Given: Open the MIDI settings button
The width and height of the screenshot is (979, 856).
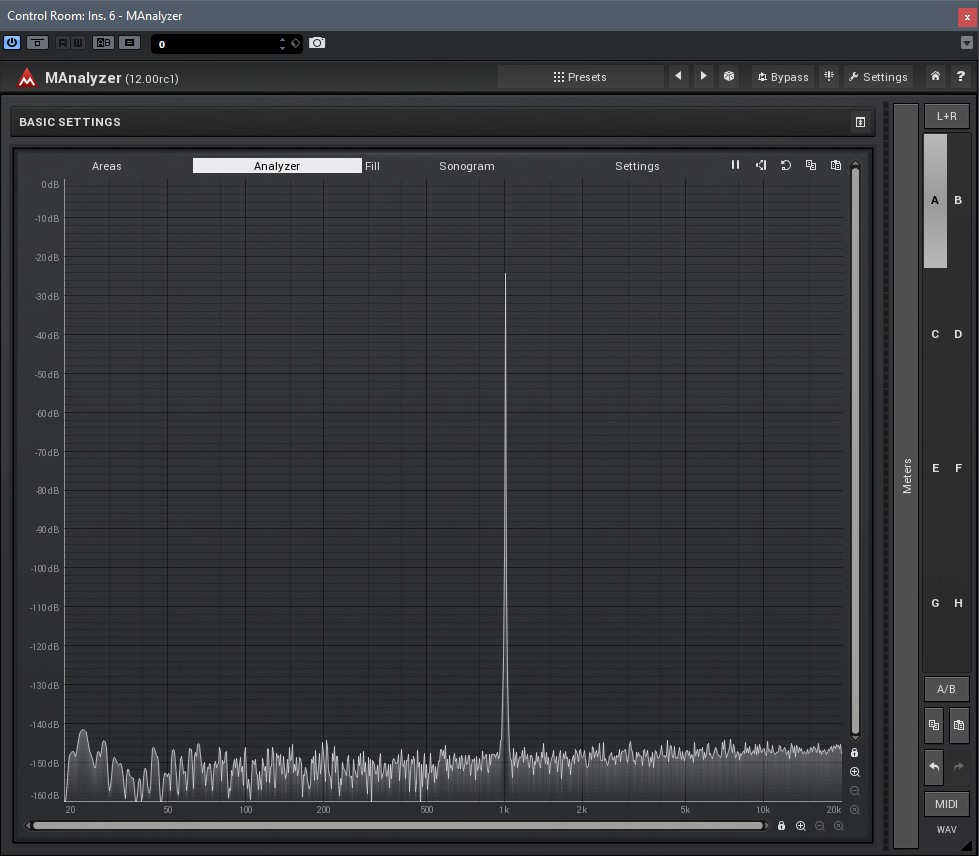Looking at the screenshot, I should pos(947,804).
